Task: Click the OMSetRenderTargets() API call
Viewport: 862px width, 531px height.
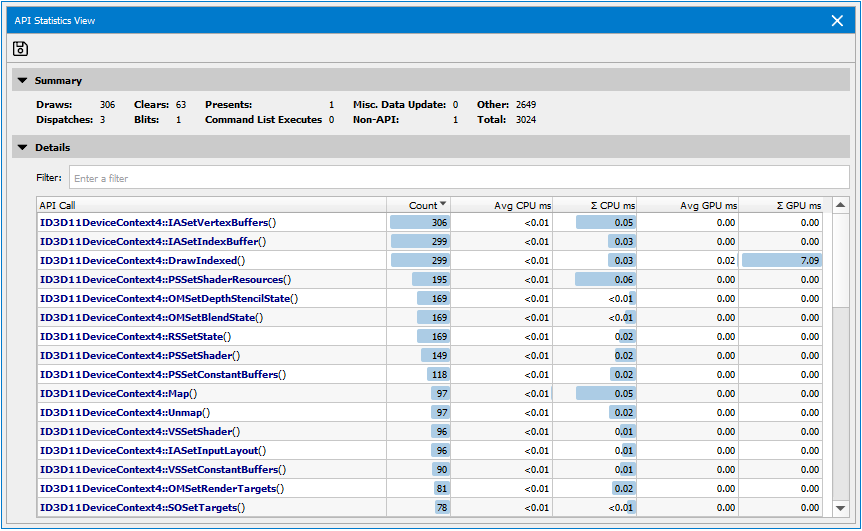Action: [x=161, y=488]
